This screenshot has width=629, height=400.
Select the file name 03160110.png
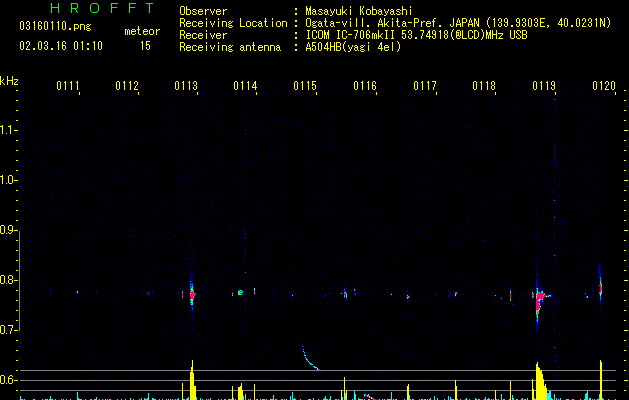[x=55, y=26]
